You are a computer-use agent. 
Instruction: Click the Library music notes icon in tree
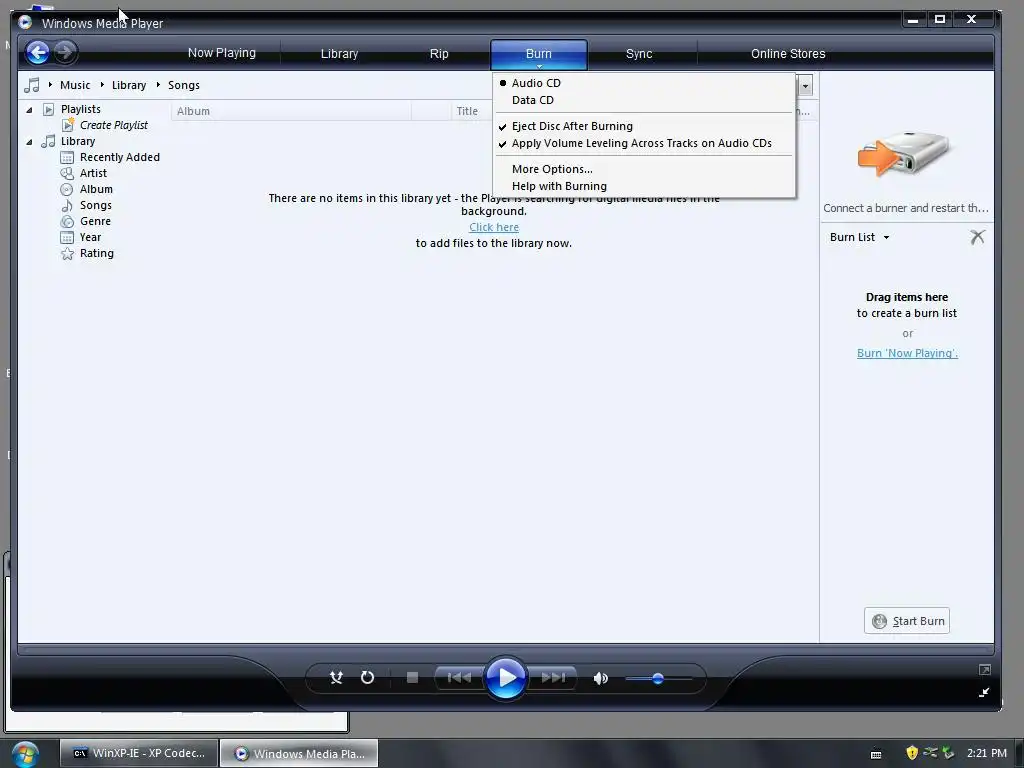tap(48, 141)
